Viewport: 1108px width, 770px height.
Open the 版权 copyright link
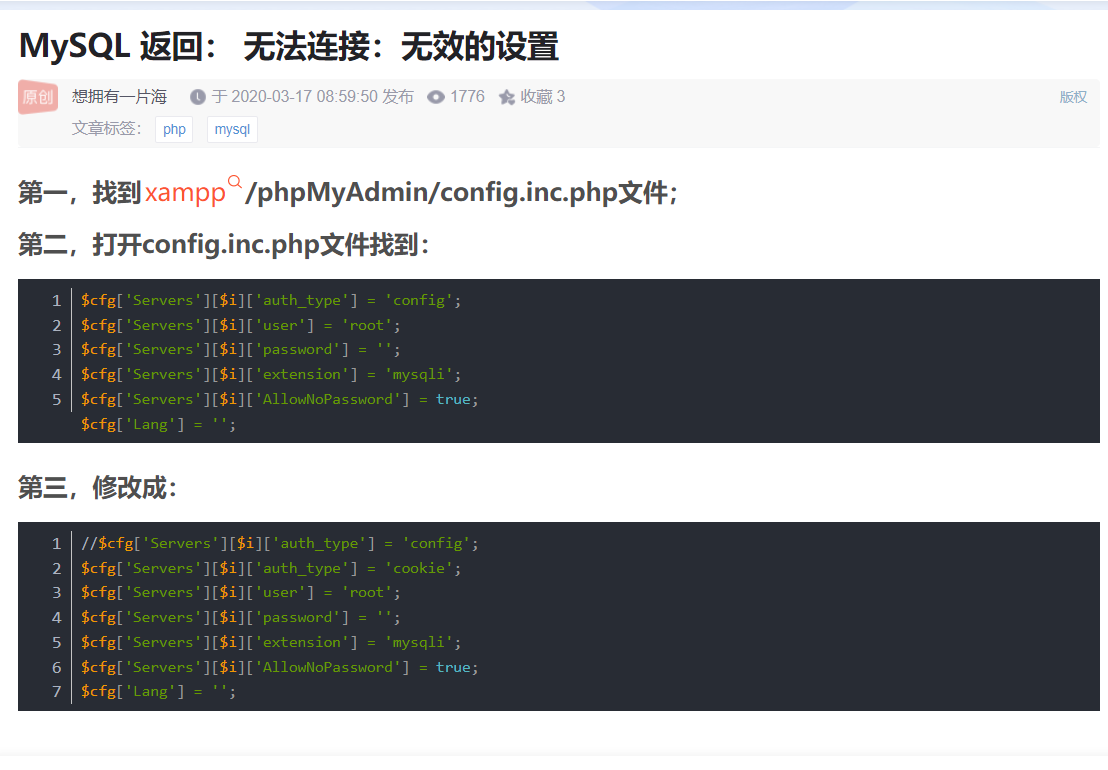1073,97
